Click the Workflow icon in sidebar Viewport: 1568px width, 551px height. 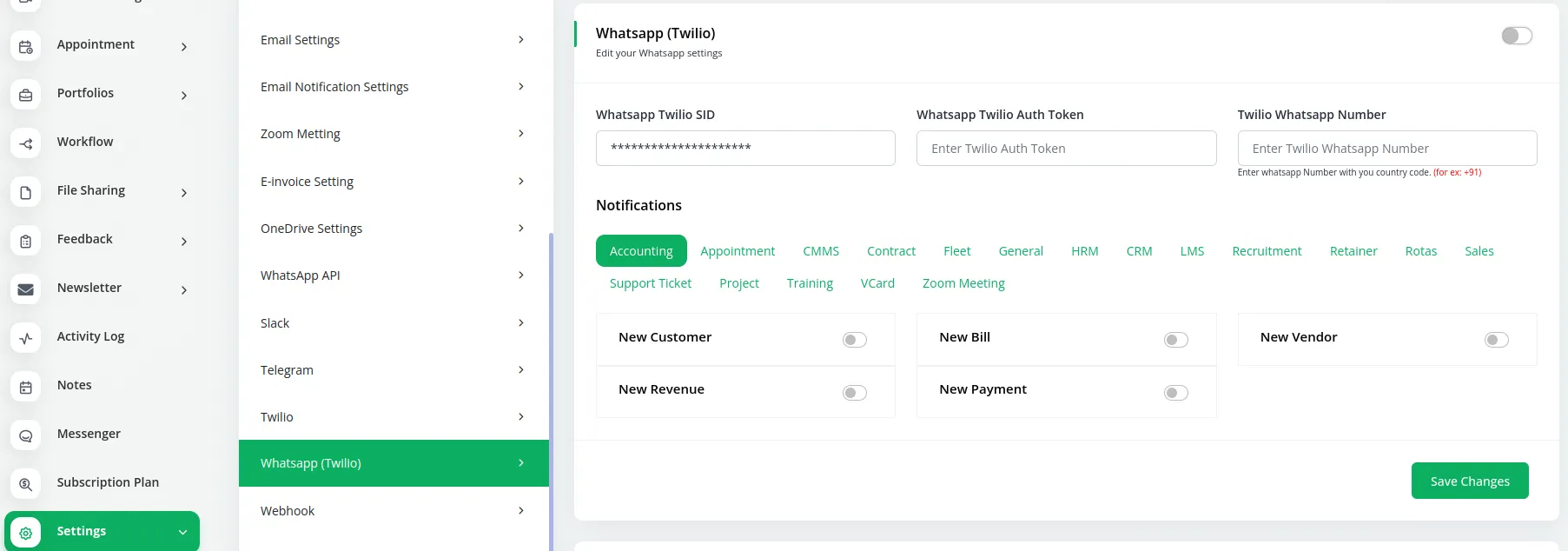pyautogui.click(x=26, y=143)
